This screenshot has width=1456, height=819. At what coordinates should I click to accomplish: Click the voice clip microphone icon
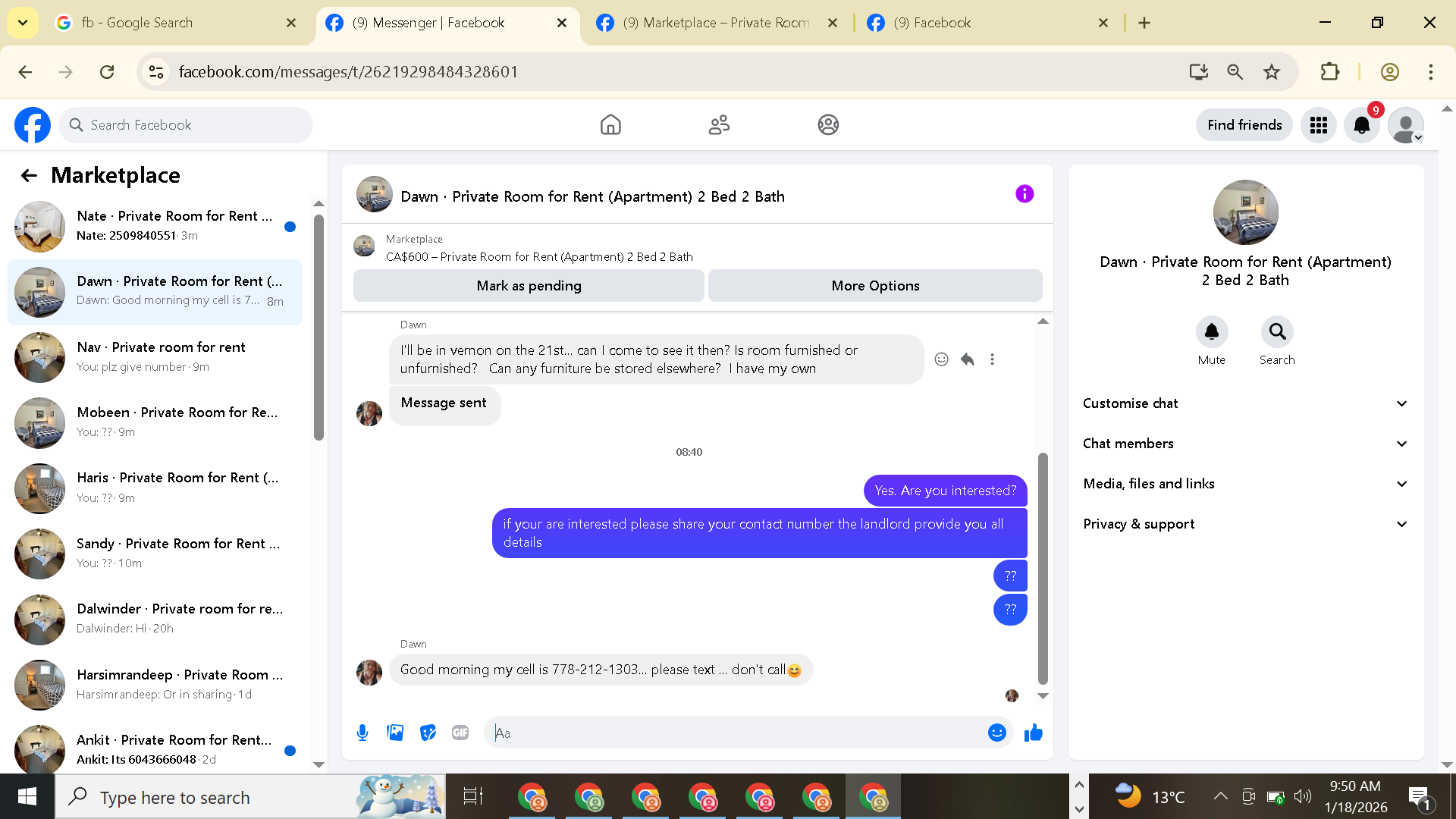click(x=362, y=733)
